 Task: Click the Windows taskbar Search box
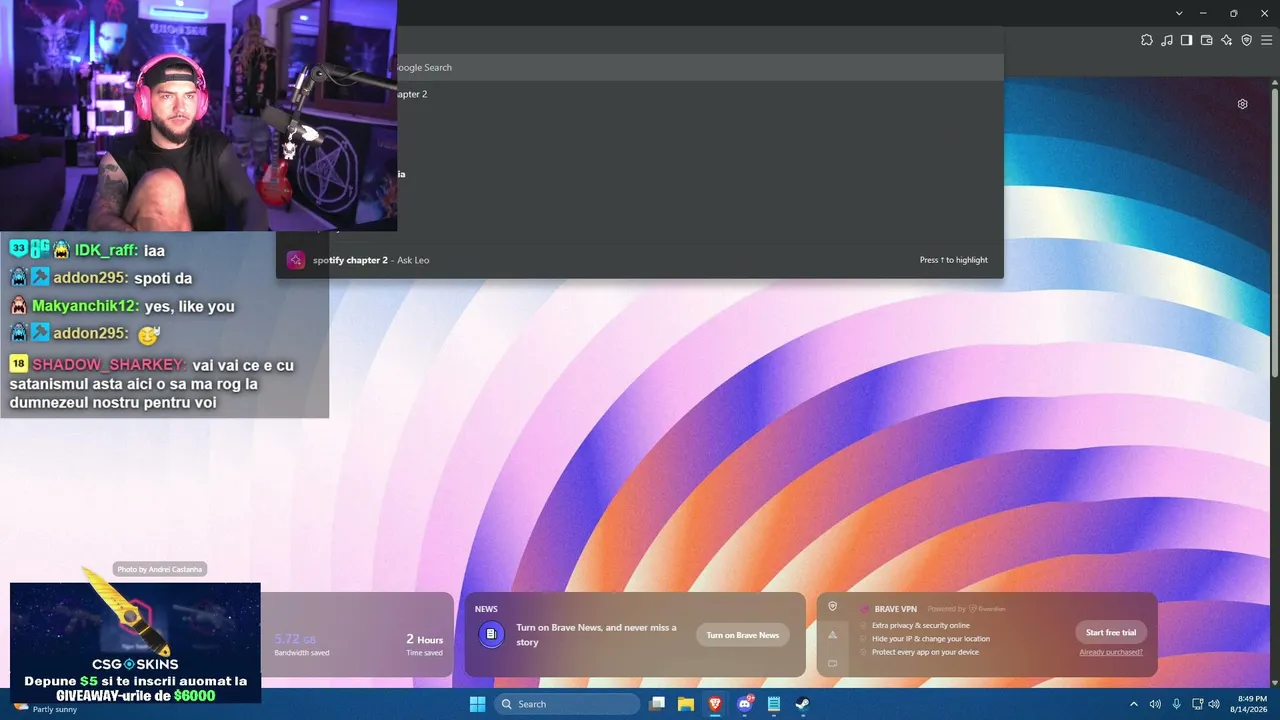point(567,704)
